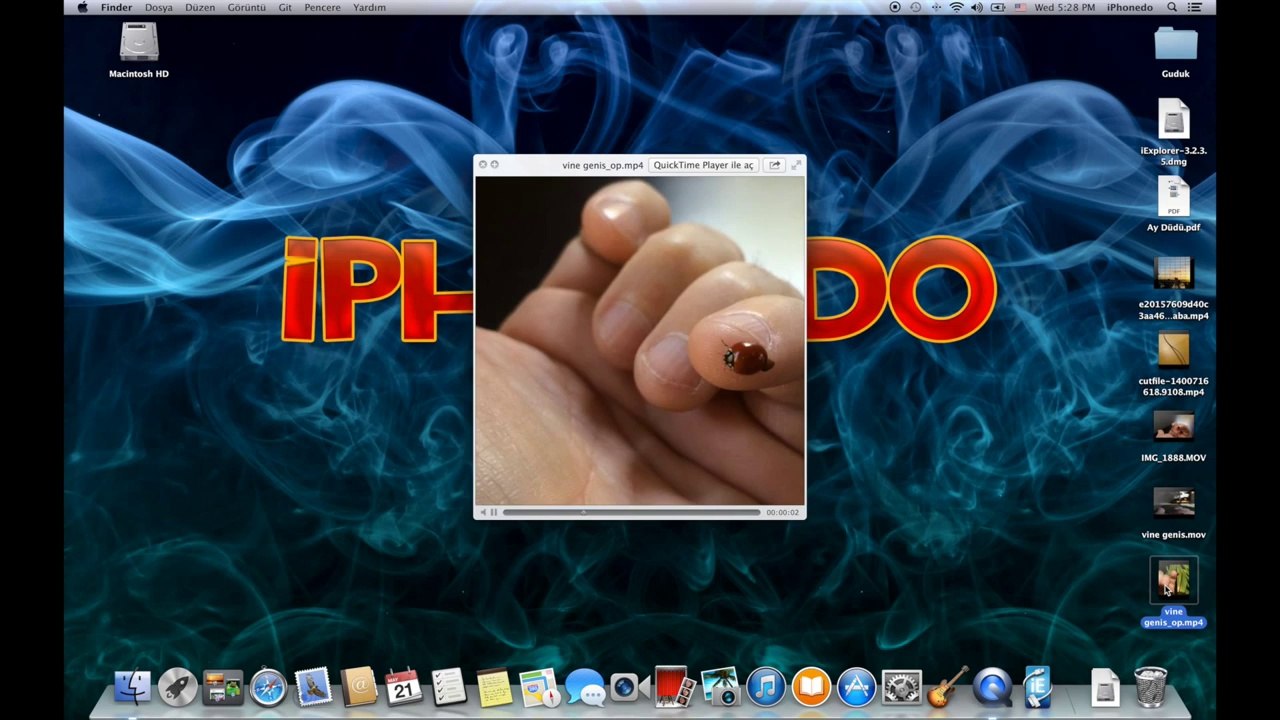The width and height of the screenshot is (1280, 720).
Task: Click the video preview of the ladybug
Action: pos(640,340)
